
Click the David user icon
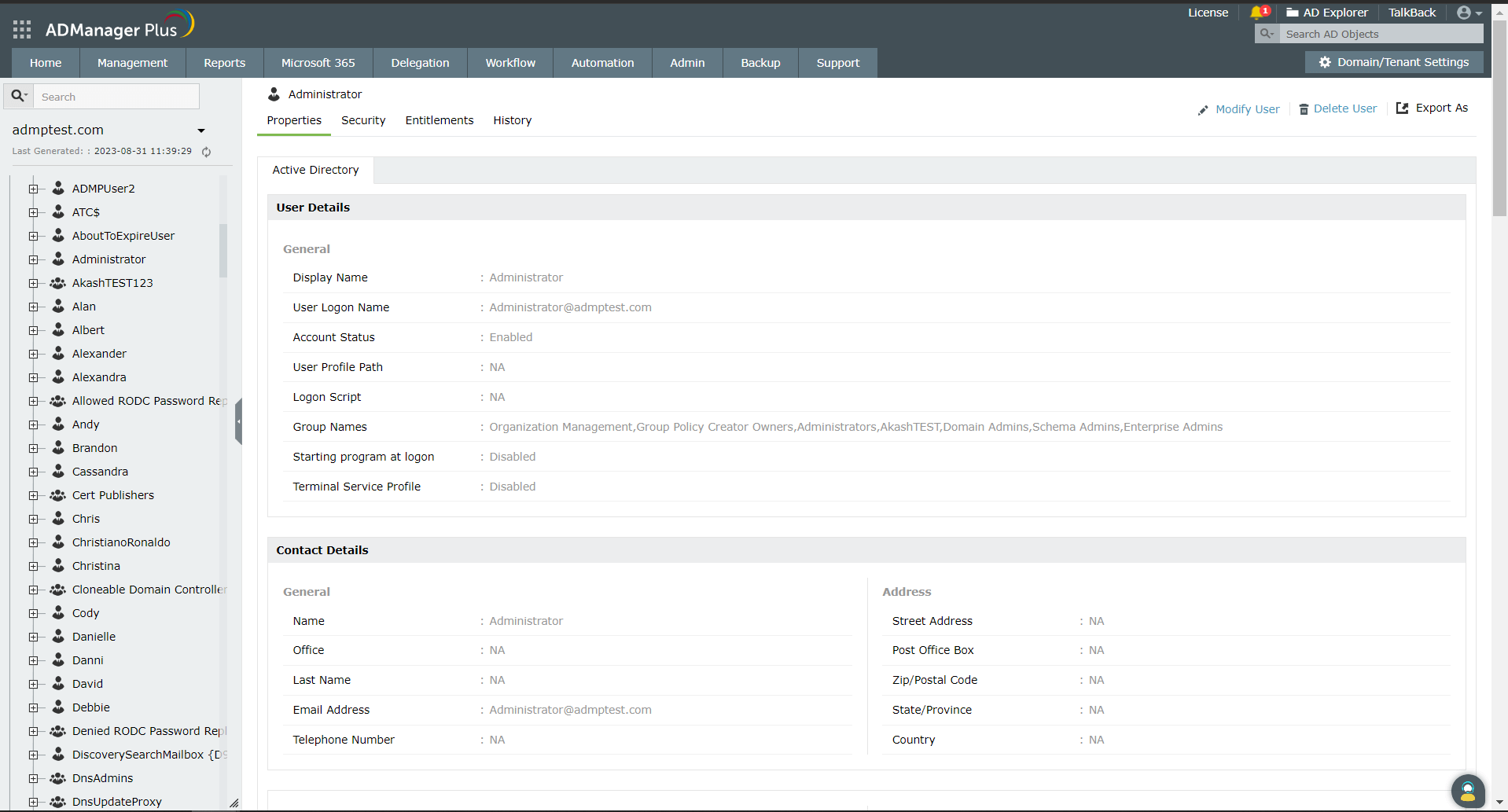point(58,684)
